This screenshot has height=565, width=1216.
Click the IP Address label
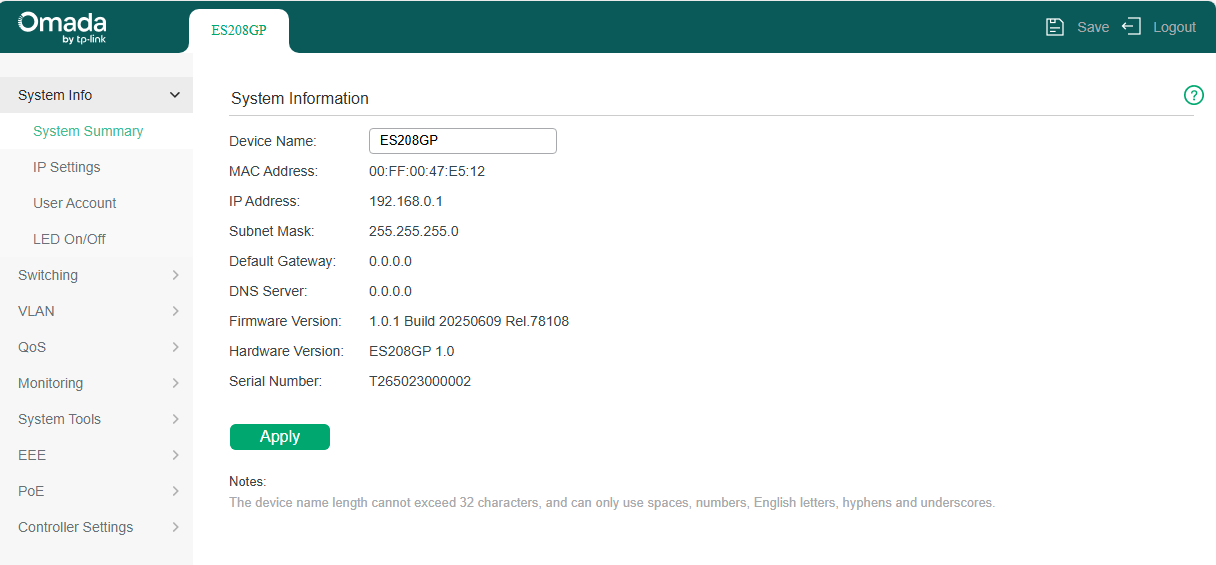(264, 201)
